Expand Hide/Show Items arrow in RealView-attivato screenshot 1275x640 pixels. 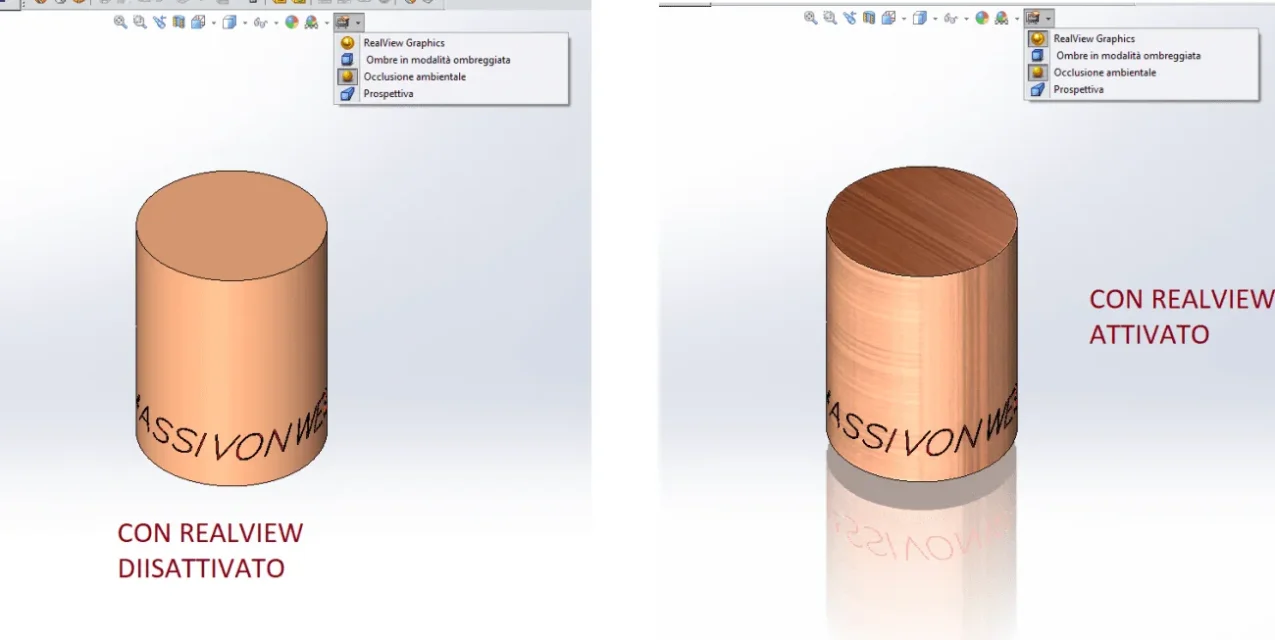pos(966,19)
